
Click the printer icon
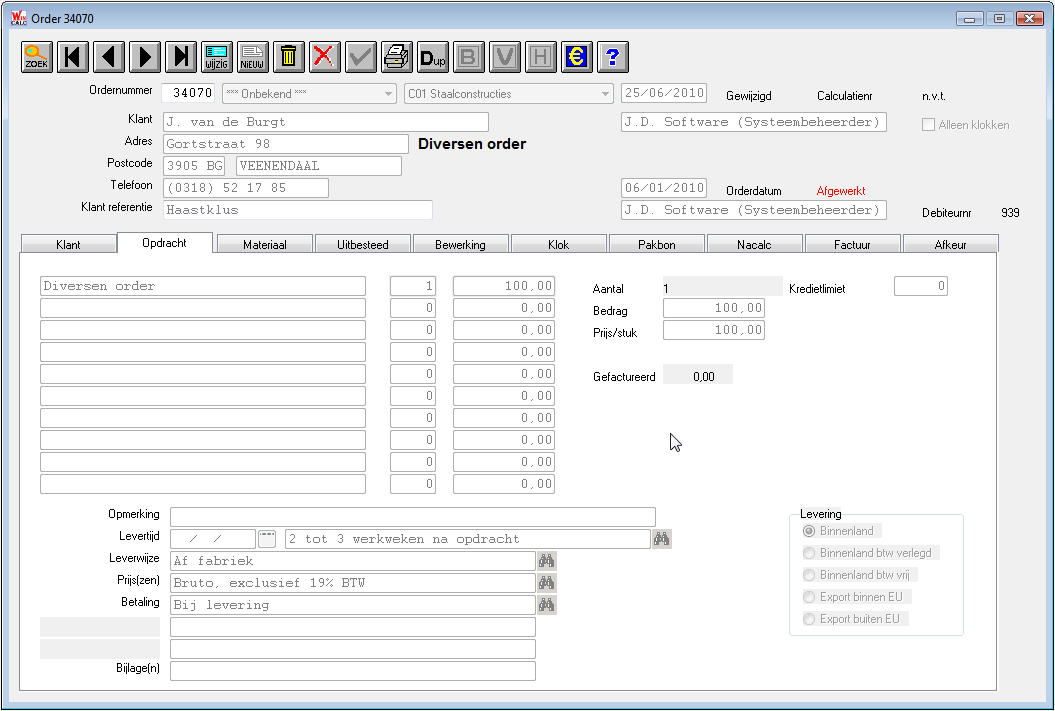click(x=397, y=57)
